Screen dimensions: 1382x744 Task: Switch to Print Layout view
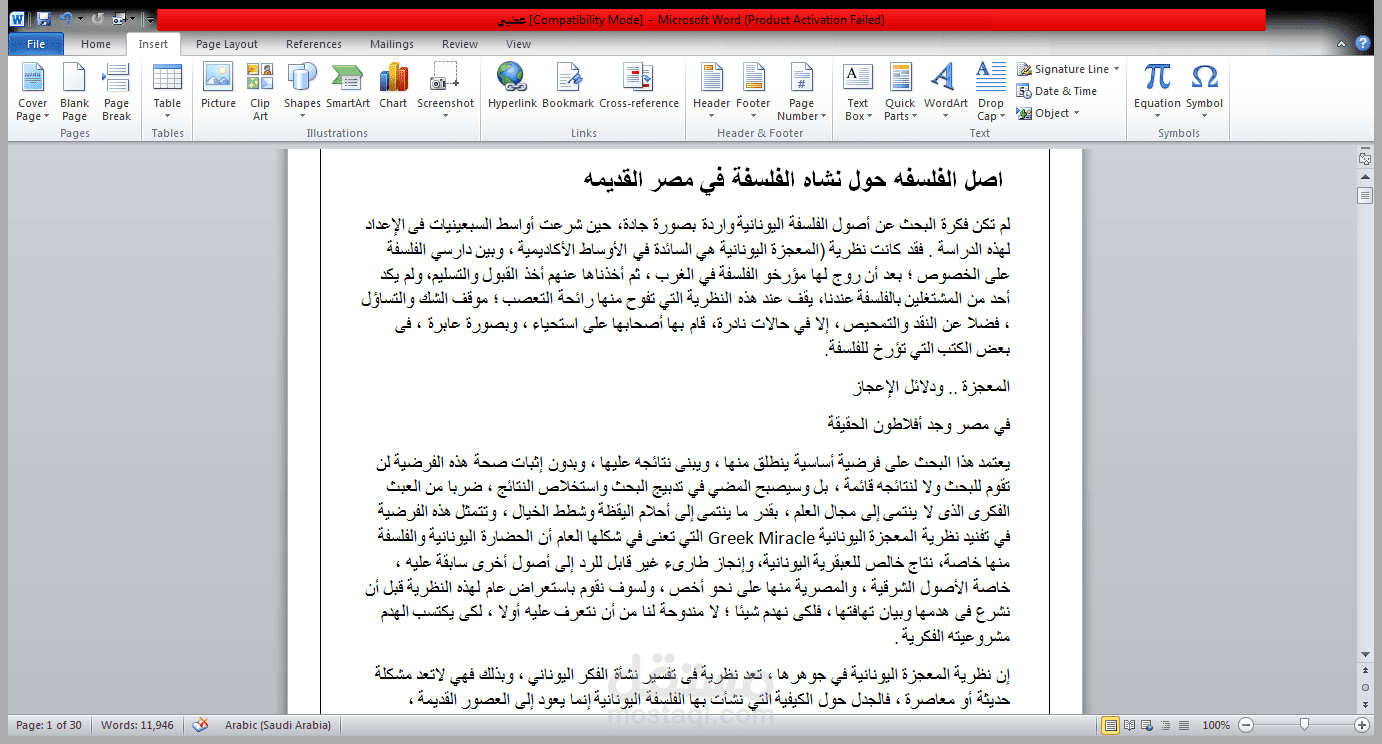[1110, 725]
